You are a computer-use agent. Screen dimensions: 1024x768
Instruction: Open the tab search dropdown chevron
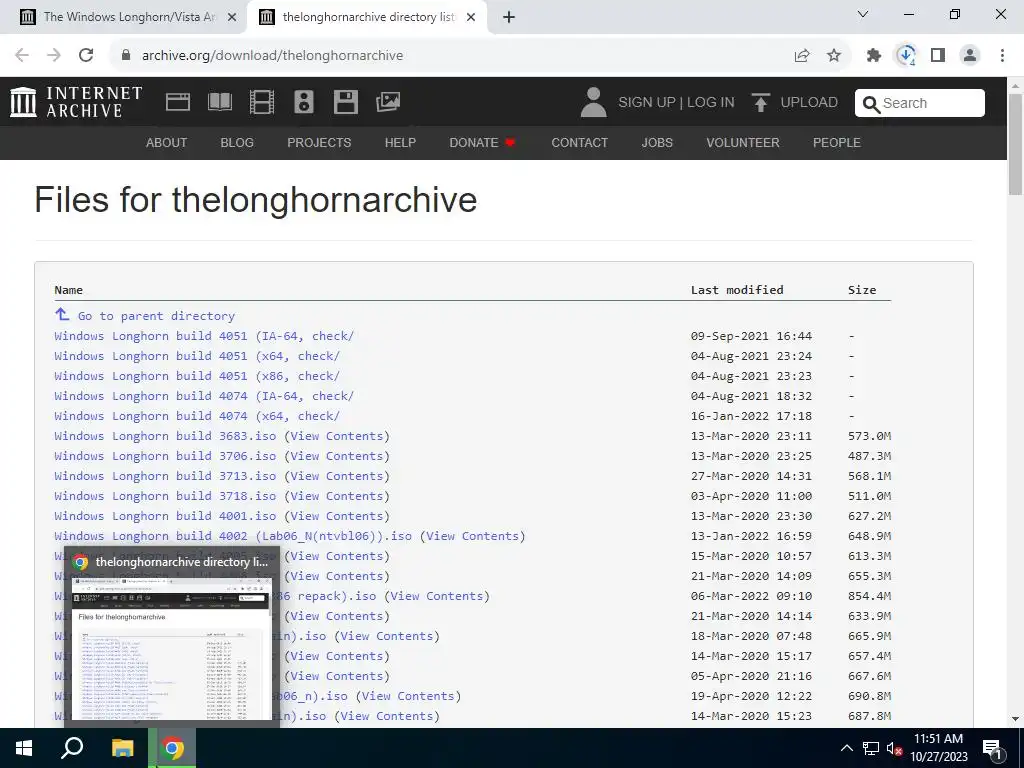pyautogui.click(x=863, y=14)
